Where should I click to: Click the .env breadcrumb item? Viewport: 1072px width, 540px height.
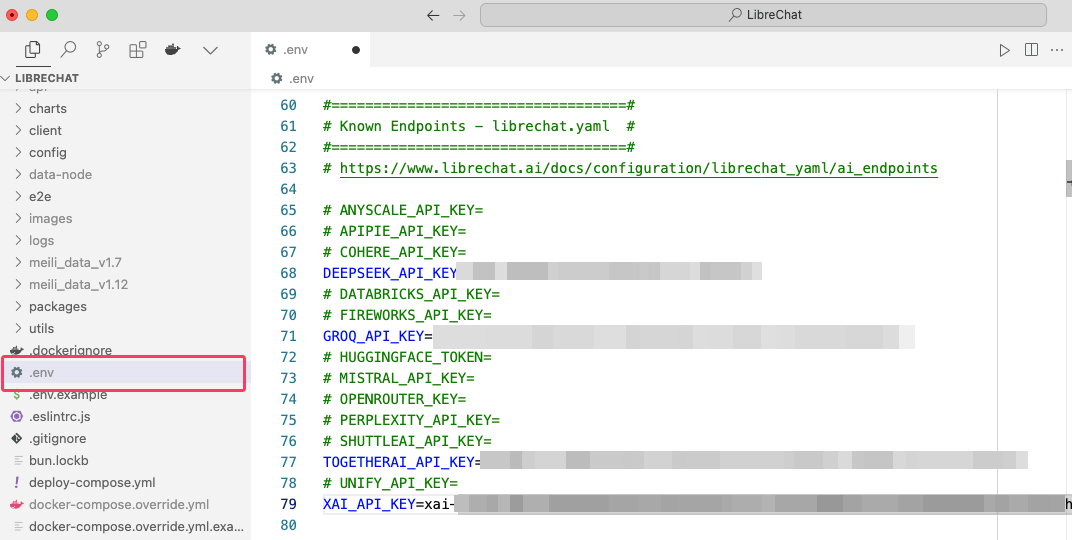pos(300,78)
